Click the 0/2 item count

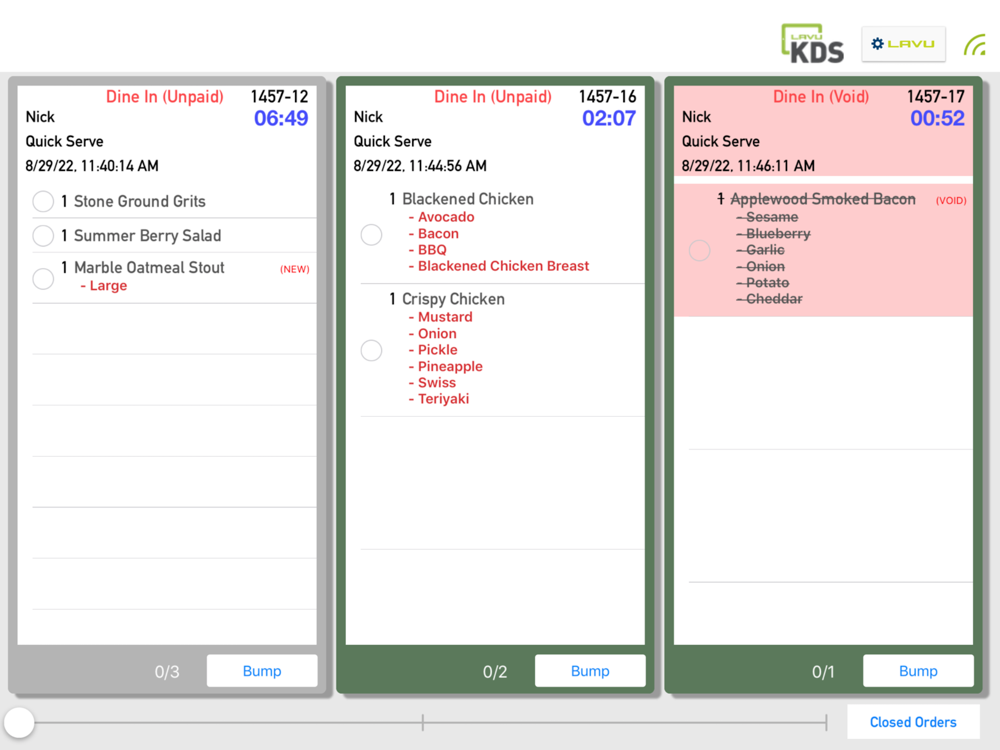click(x=495, y=672)
